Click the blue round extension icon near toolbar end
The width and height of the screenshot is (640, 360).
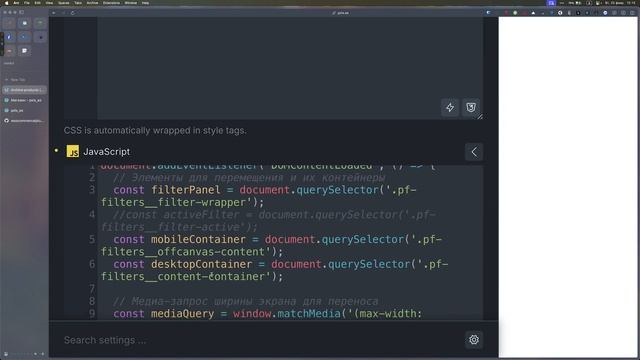(x=605, y=13)
